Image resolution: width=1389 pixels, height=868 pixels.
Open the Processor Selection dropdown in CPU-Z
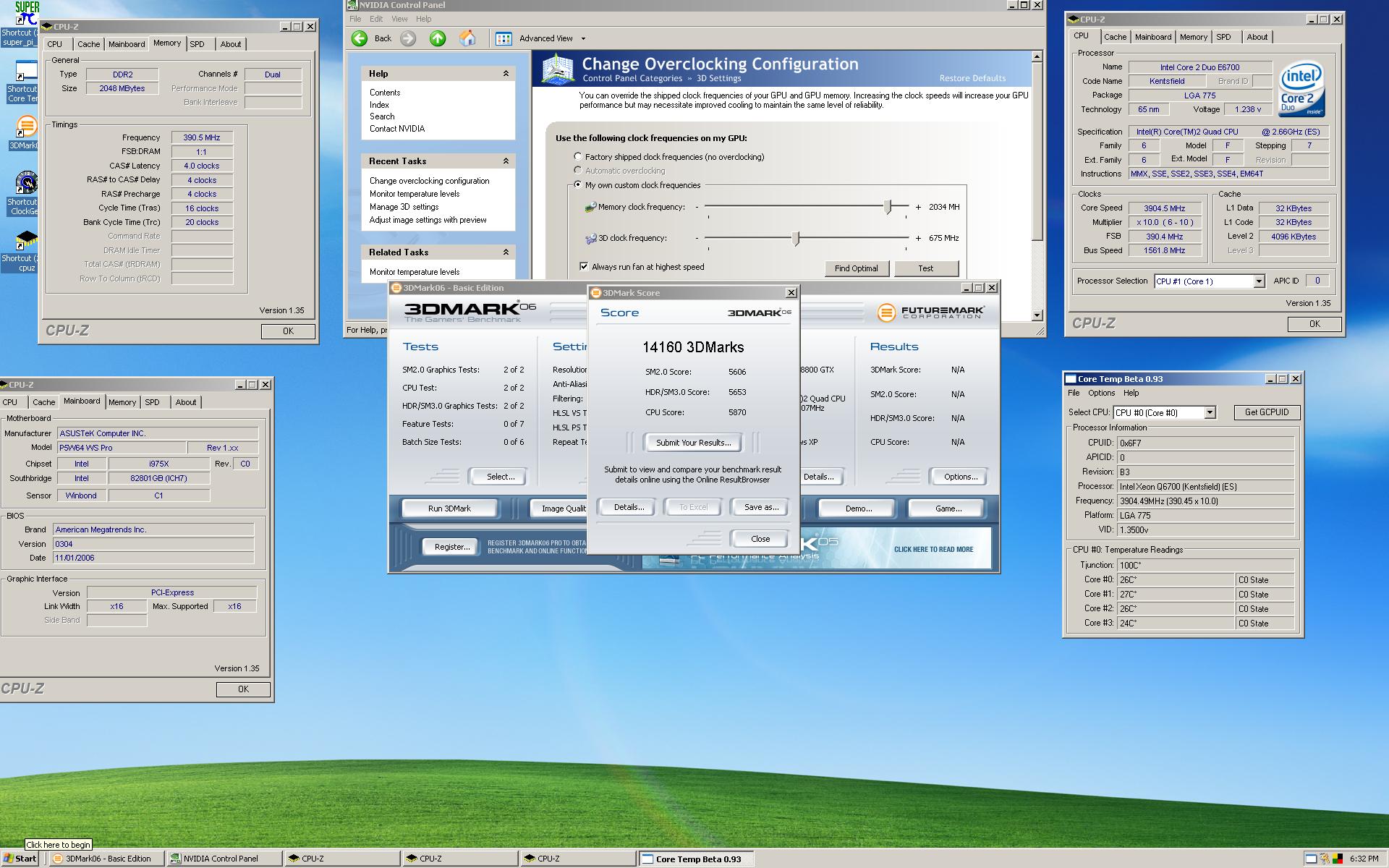(x=1259, y=281)
